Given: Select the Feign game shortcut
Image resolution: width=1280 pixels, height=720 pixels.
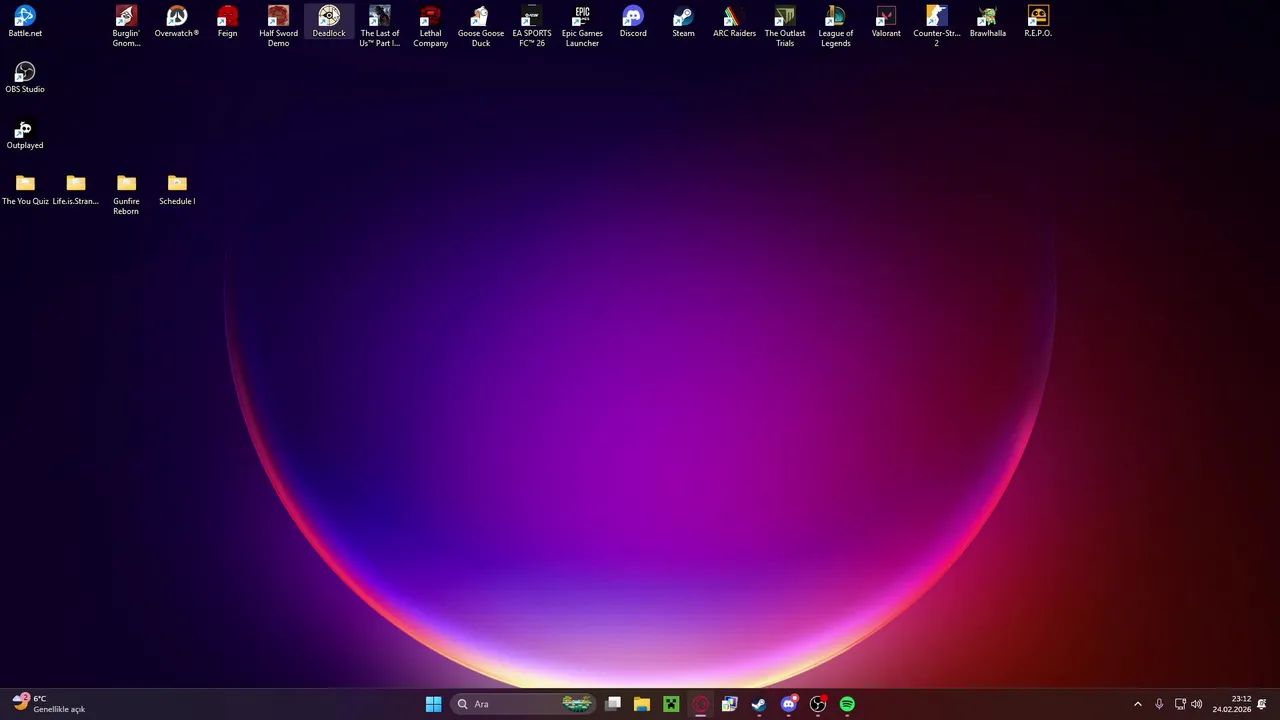Looking at the screenshot, I should click(227, 22).
